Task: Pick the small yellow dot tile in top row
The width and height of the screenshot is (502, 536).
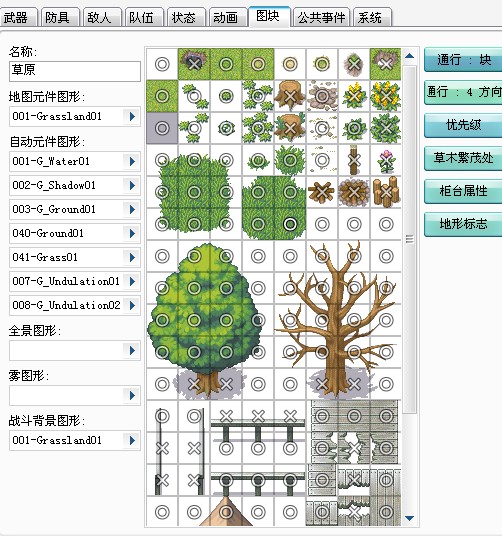Action: coord(290,64)
